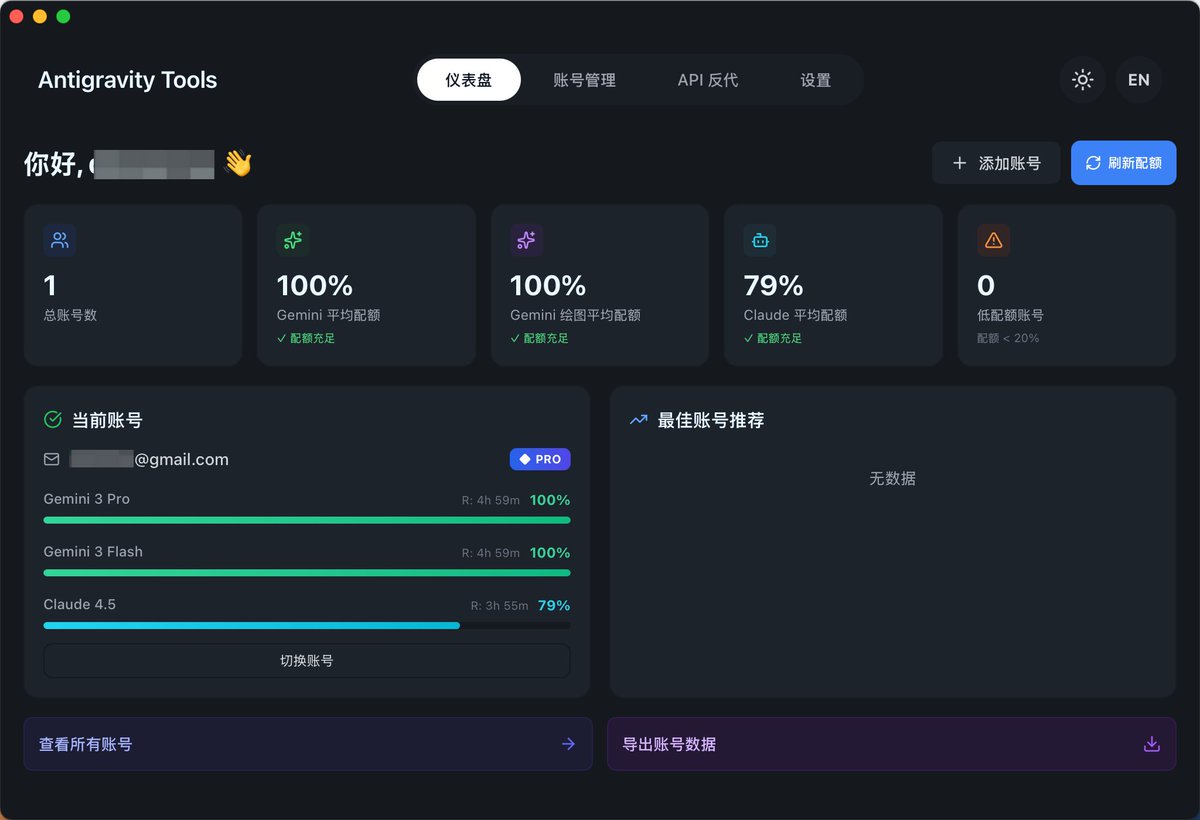Switch interface language with the EN toggle
Image resolution: width=1200 pixels, height=820 pixels.
click(x=1138, y=80)
